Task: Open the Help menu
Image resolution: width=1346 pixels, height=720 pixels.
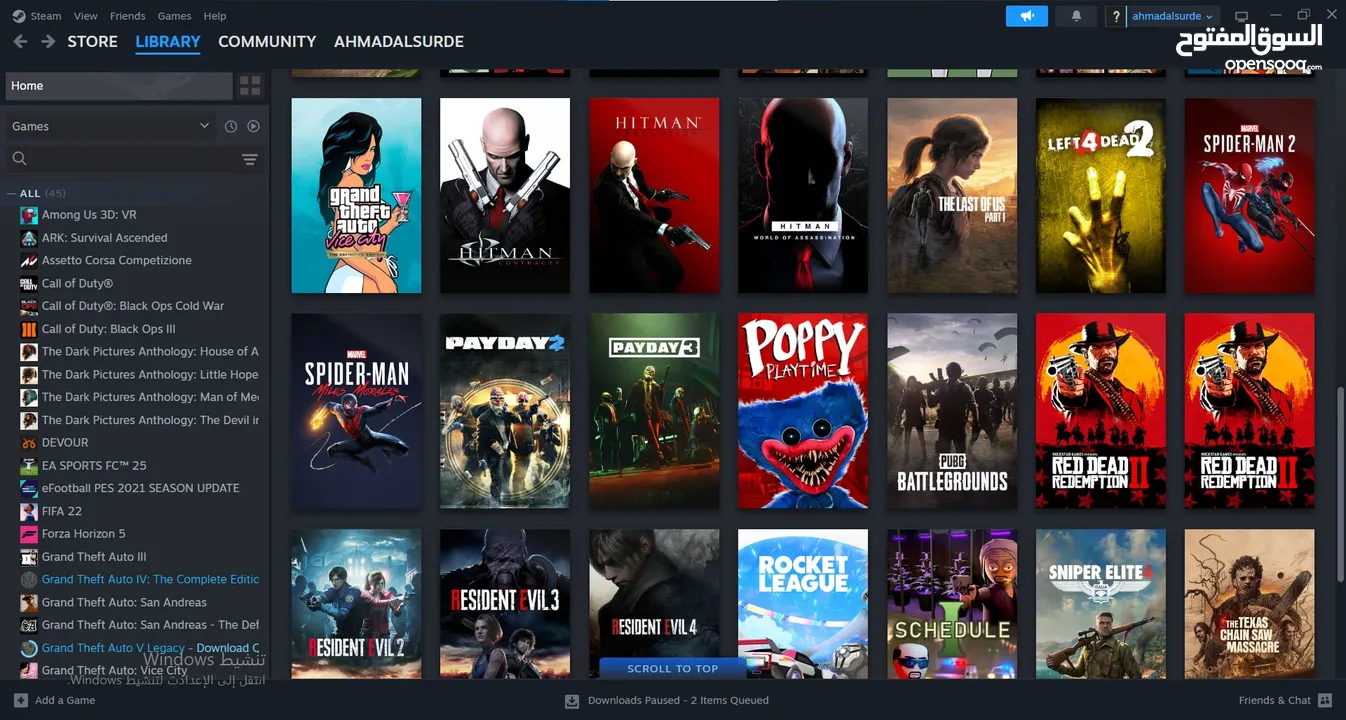Action: (x=215, y=16)
